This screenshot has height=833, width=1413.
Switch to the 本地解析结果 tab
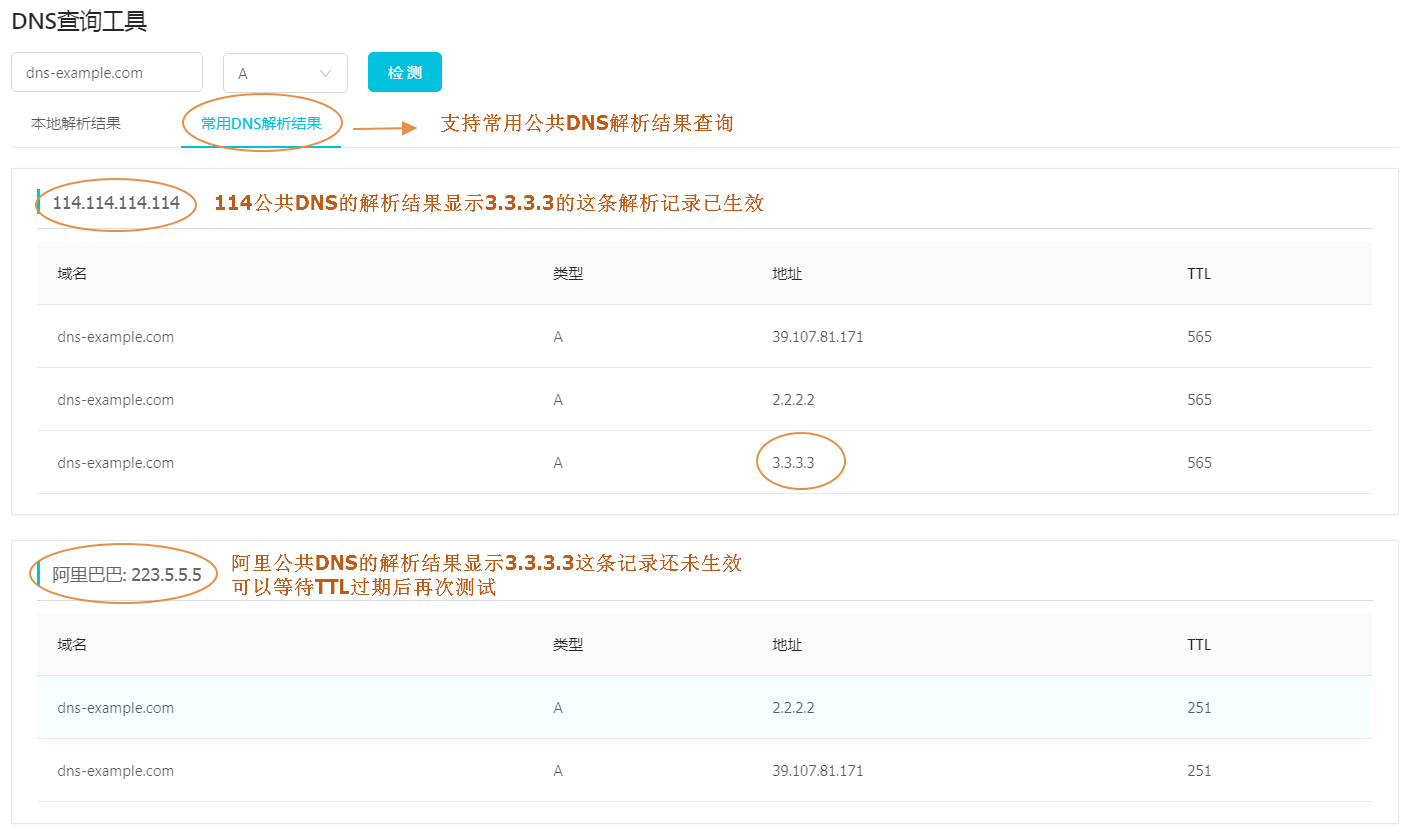point(76,124)
